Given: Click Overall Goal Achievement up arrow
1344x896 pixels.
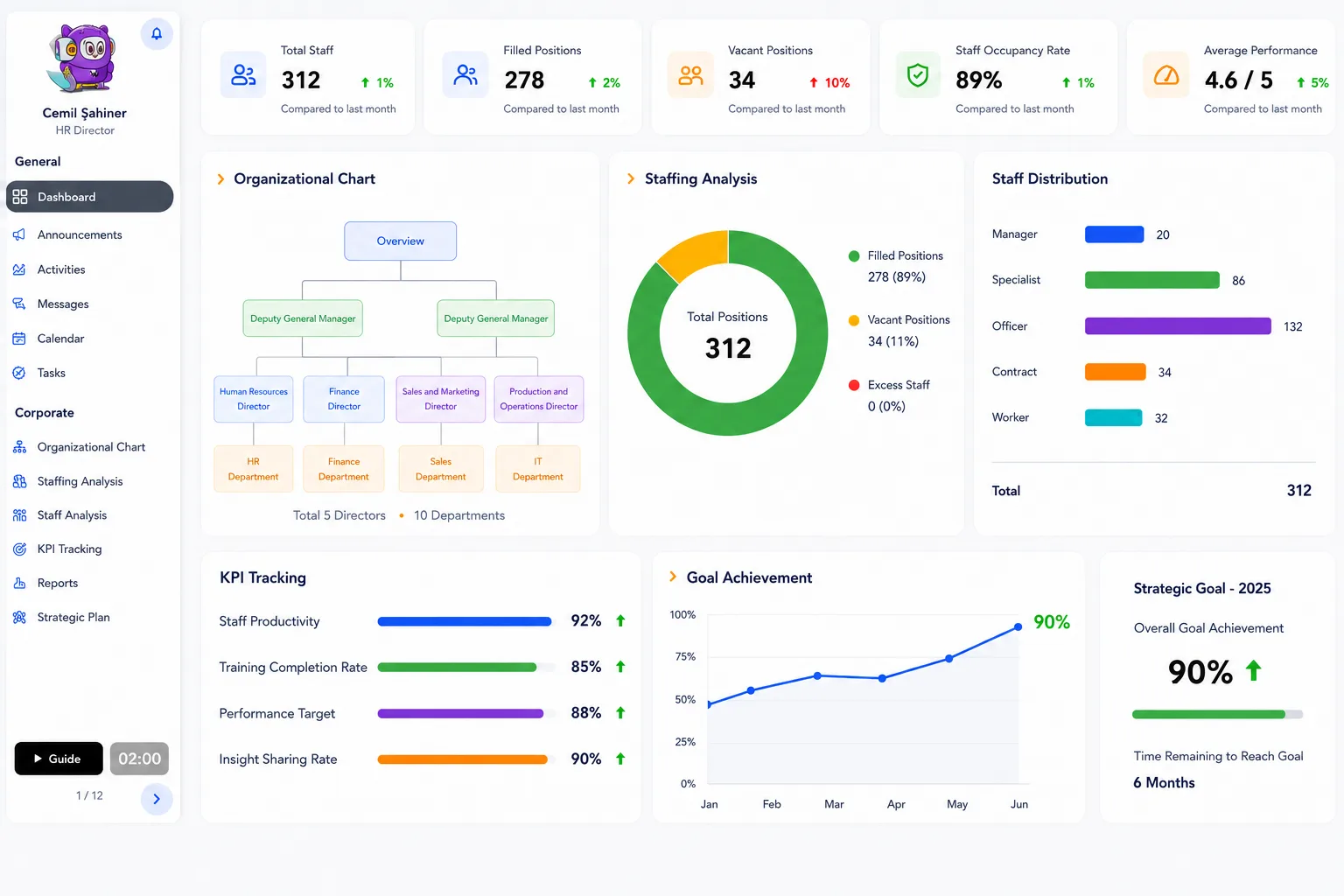Looking at the screenshot, I should click(1254, 671).
